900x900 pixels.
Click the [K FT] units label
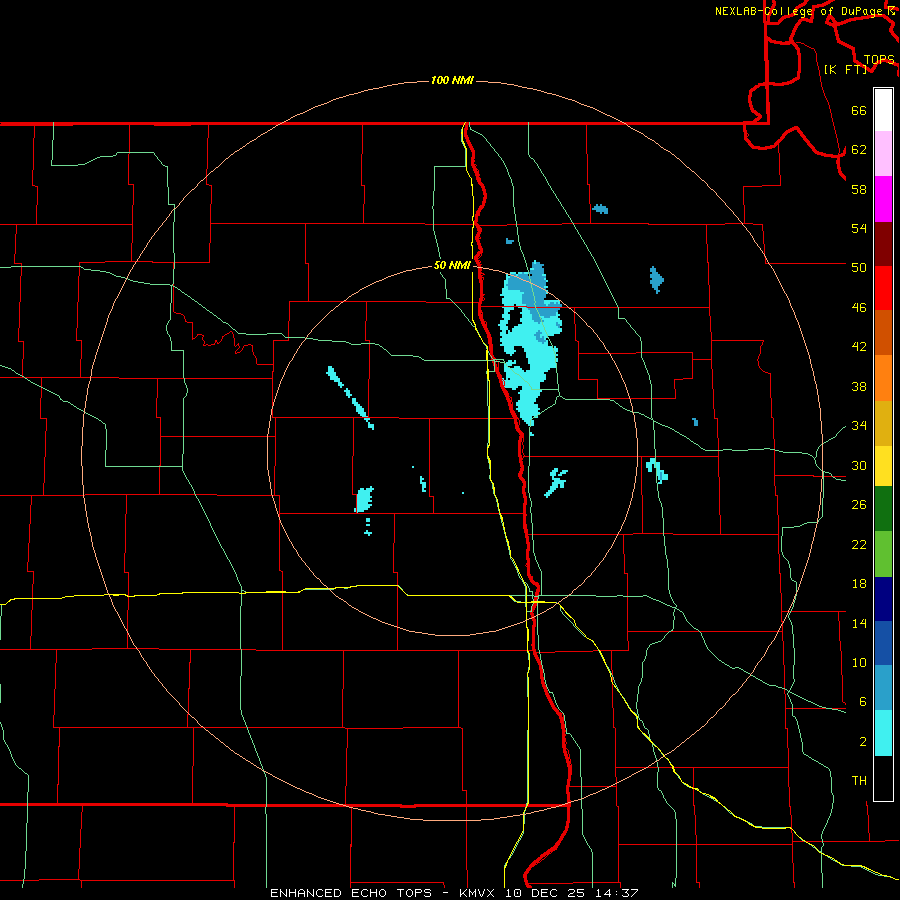coord(845,69)
